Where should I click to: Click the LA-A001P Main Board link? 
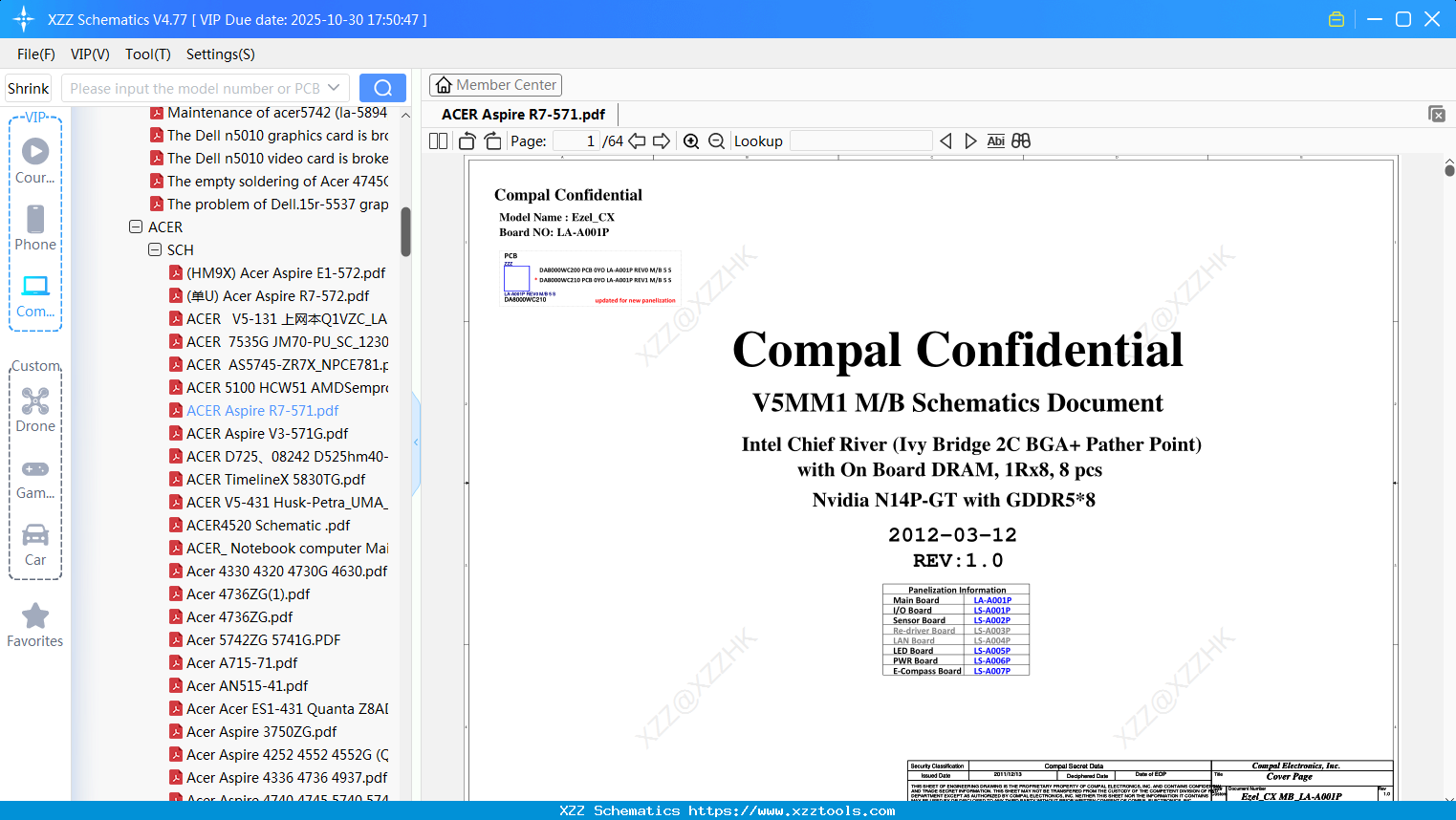tap(992, 601)
